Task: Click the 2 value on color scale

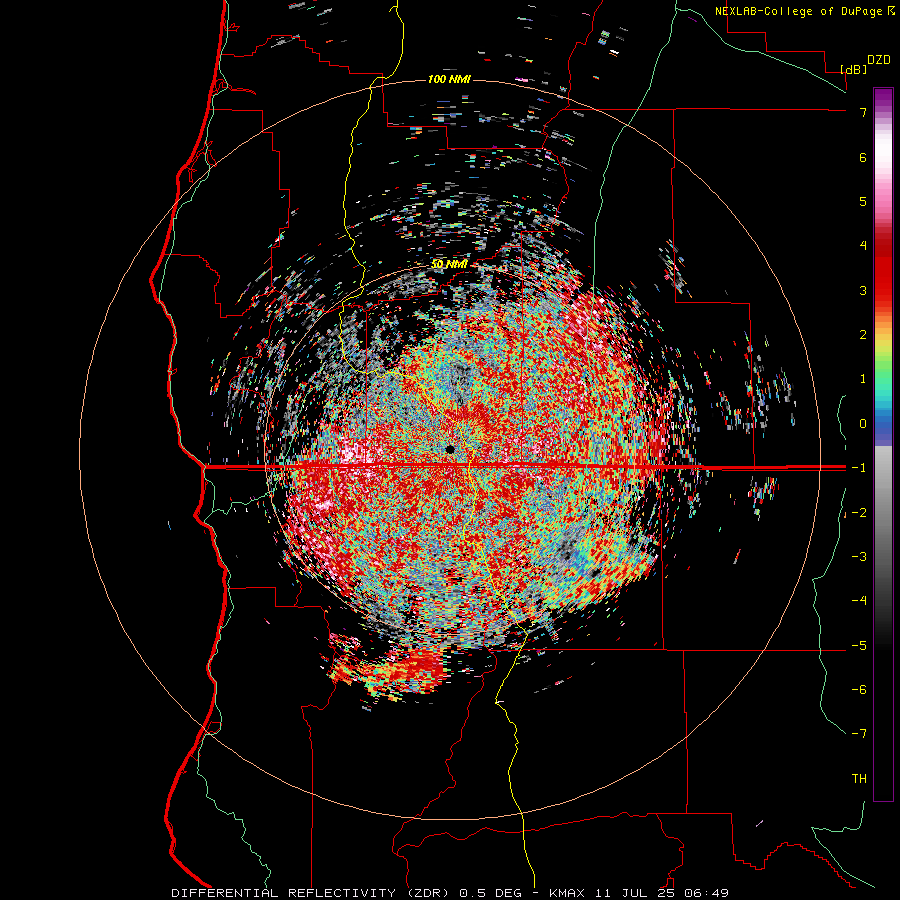Action: coord(863,335)
